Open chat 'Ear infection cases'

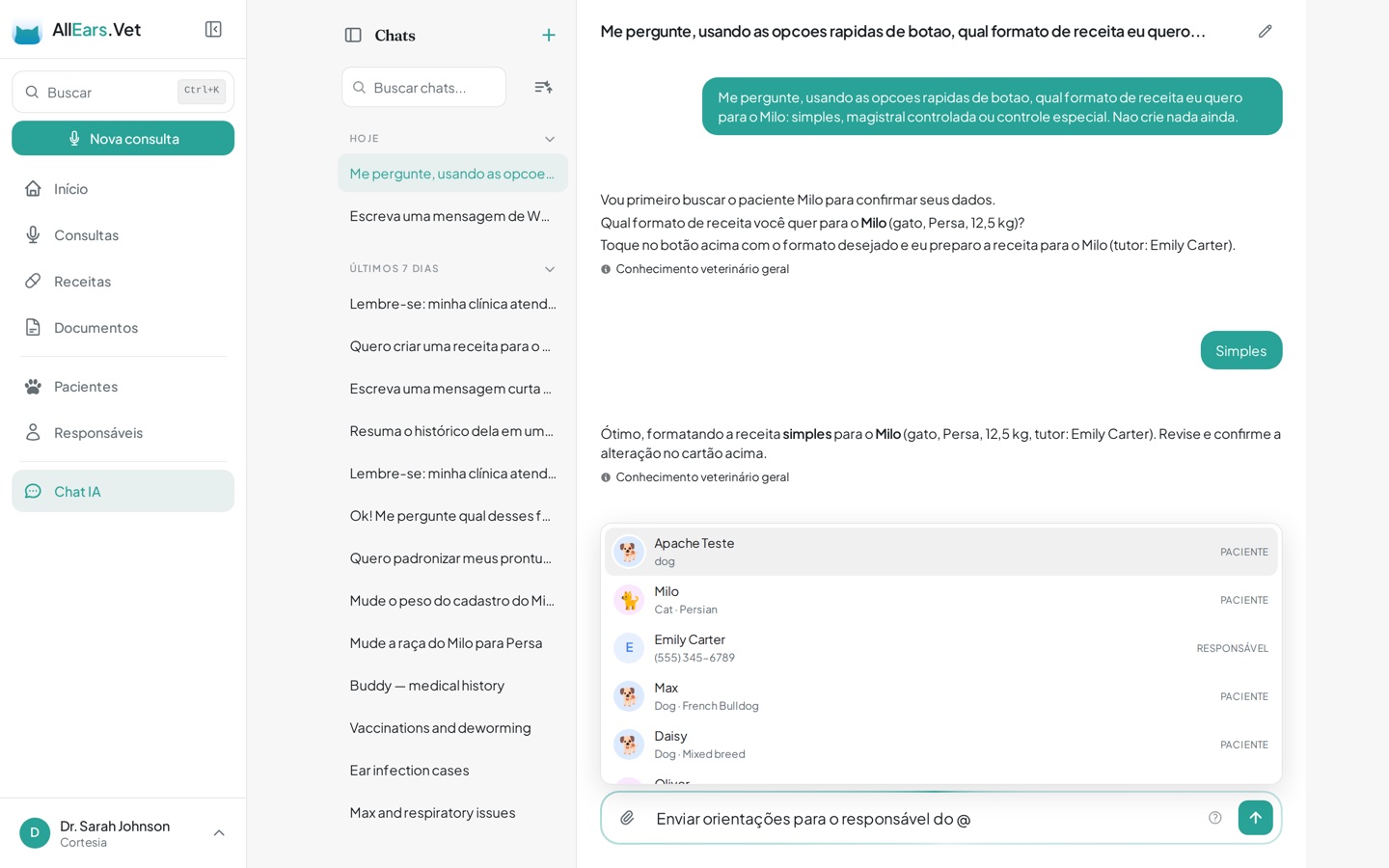click(452, 770)
